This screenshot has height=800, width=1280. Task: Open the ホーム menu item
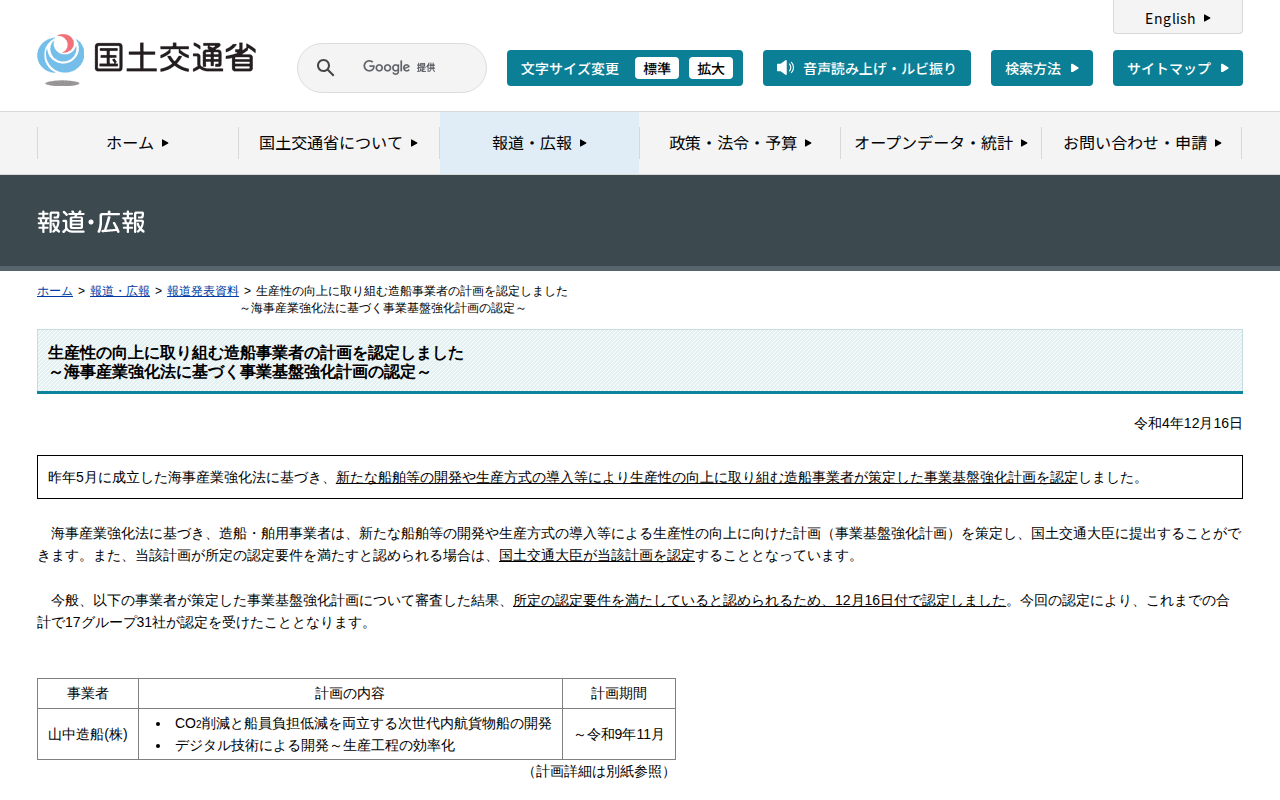138,143
